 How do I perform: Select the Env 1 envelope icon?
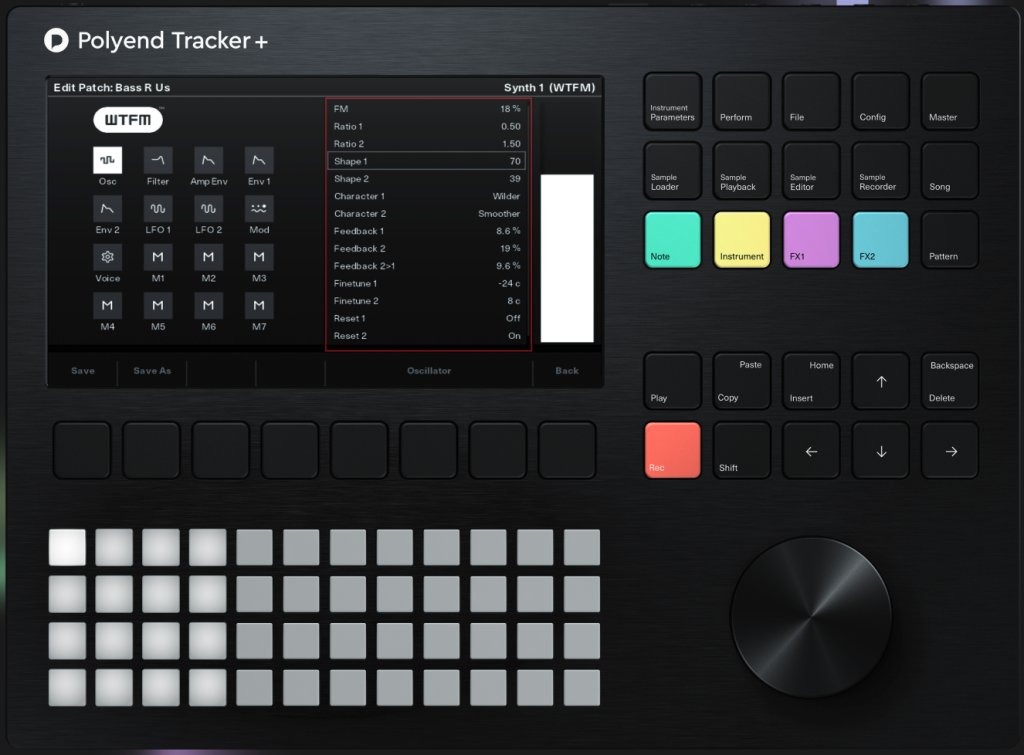(x=259, y=160)
